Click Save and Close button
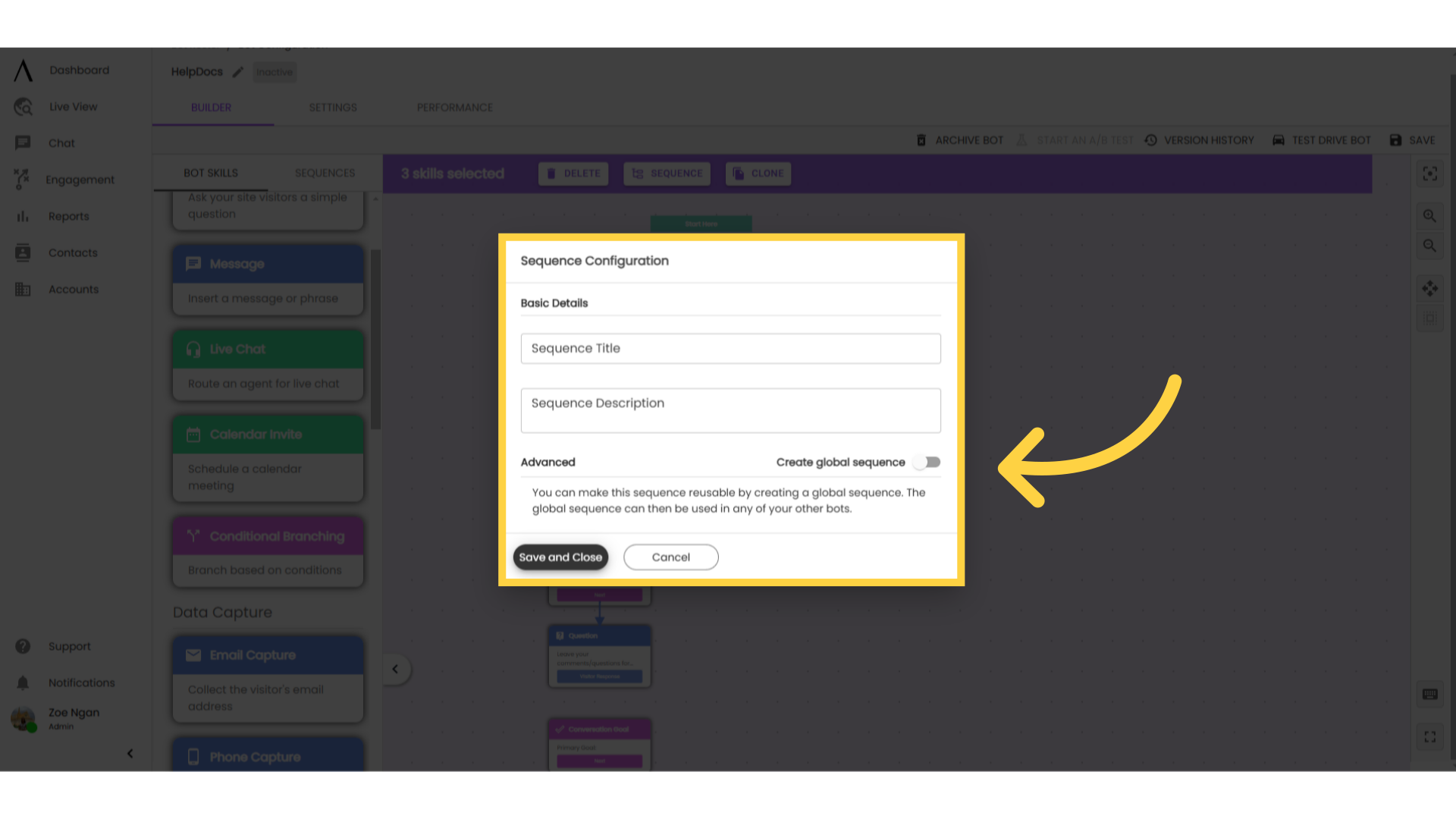 pyautogui.click(x=560, y=557)
